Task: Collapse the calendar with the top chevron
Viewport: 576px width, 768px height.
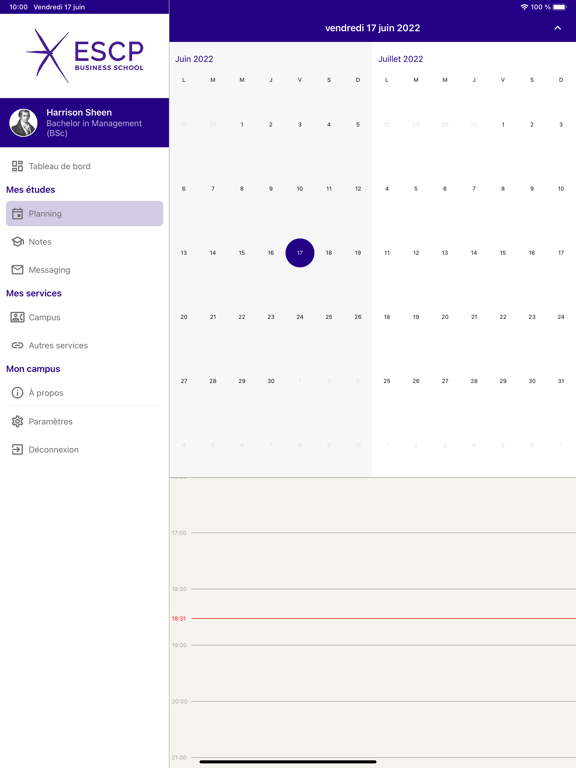Action: [x=557, y=28]
